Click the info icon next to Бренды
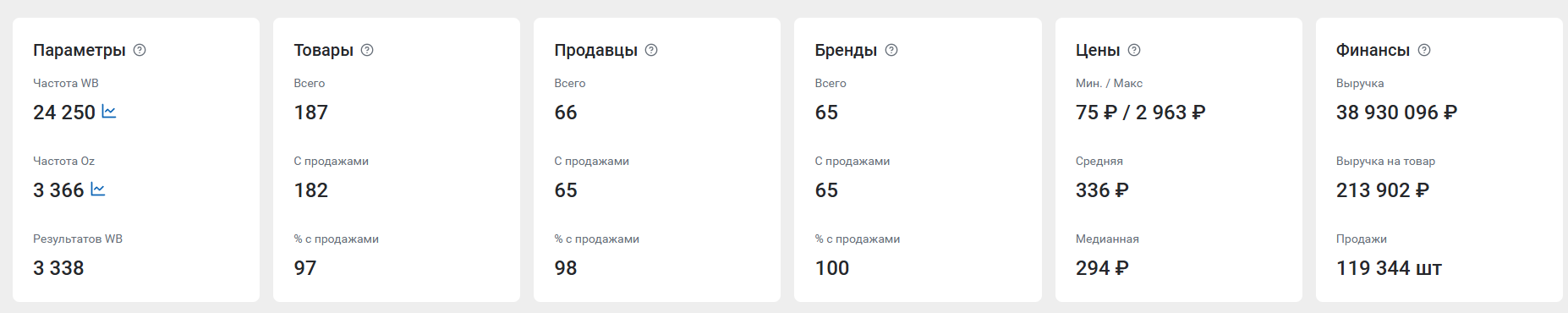The height and width of the screenshot is (313, 1568). point(891,50)
